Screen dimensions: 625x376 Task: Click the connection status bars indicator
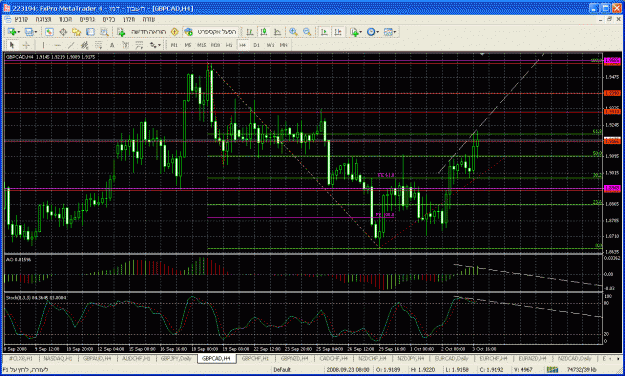(552, 370)
